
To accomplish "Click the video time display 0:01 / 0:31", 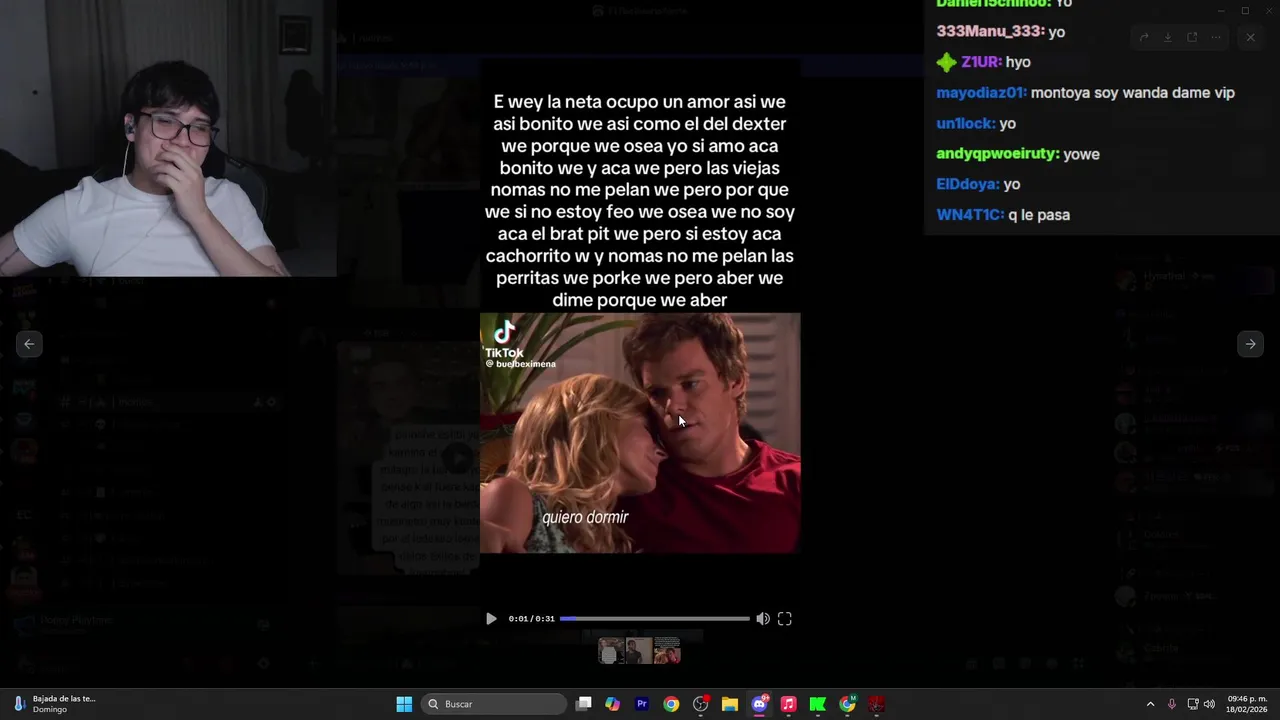I will [x=531, y=619].
